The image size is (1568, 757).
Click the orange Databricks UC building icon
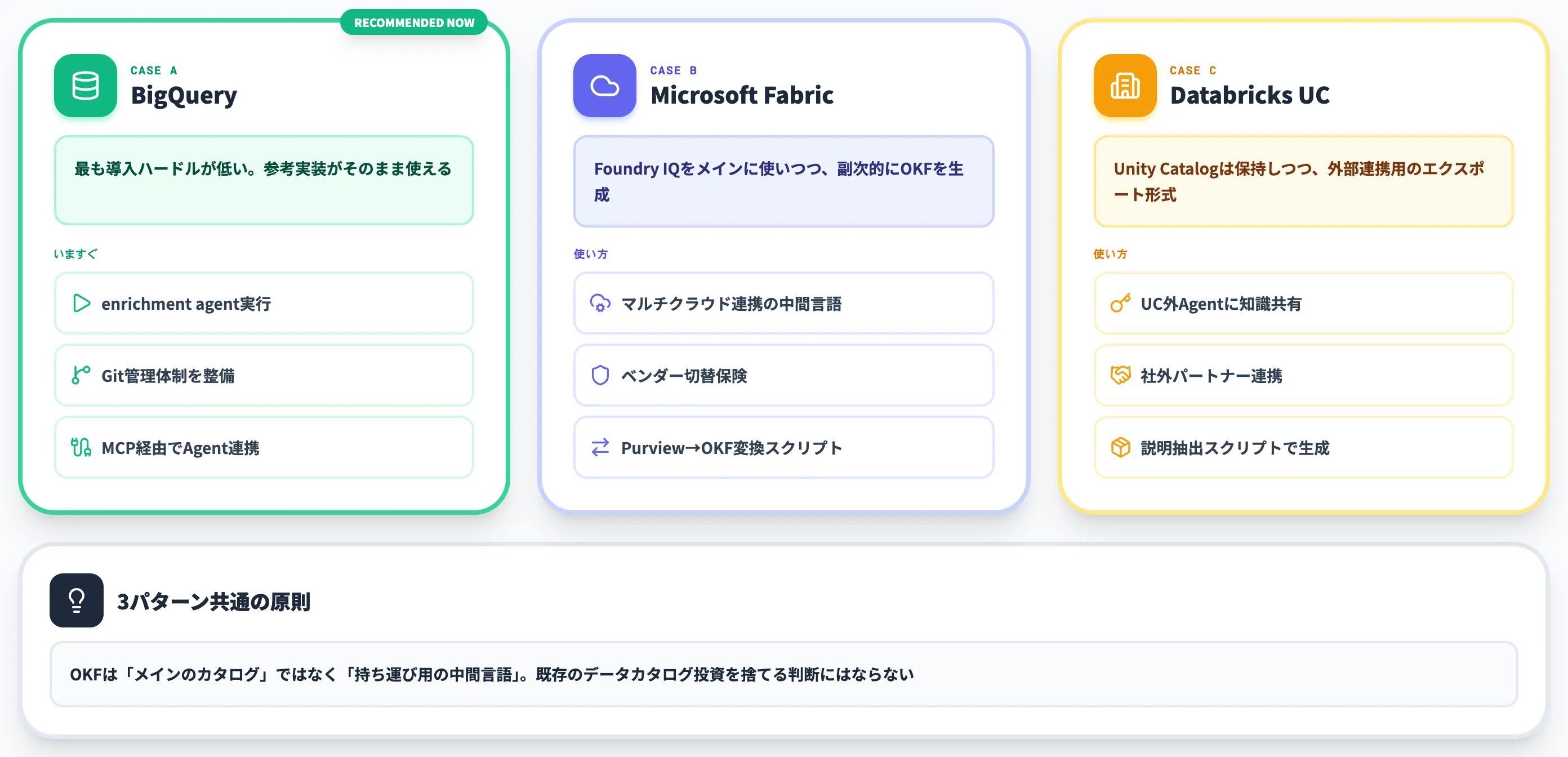coord(1125,86)
